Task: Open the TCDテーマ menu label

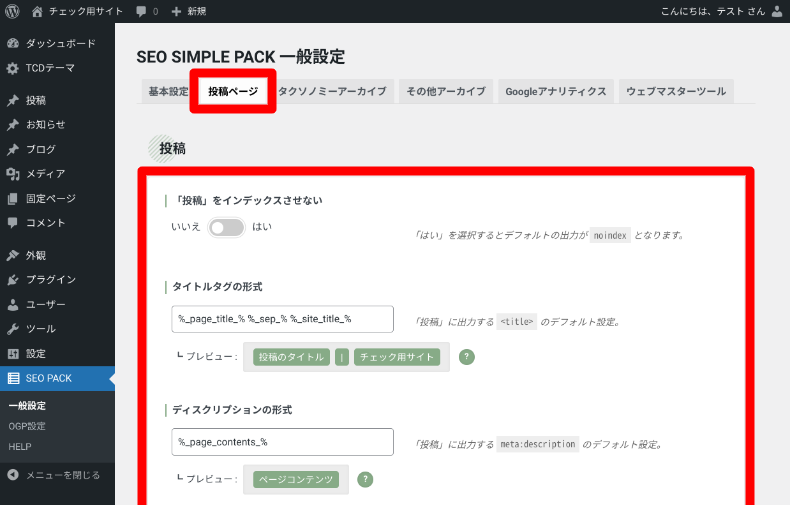Action: (50, 68)
